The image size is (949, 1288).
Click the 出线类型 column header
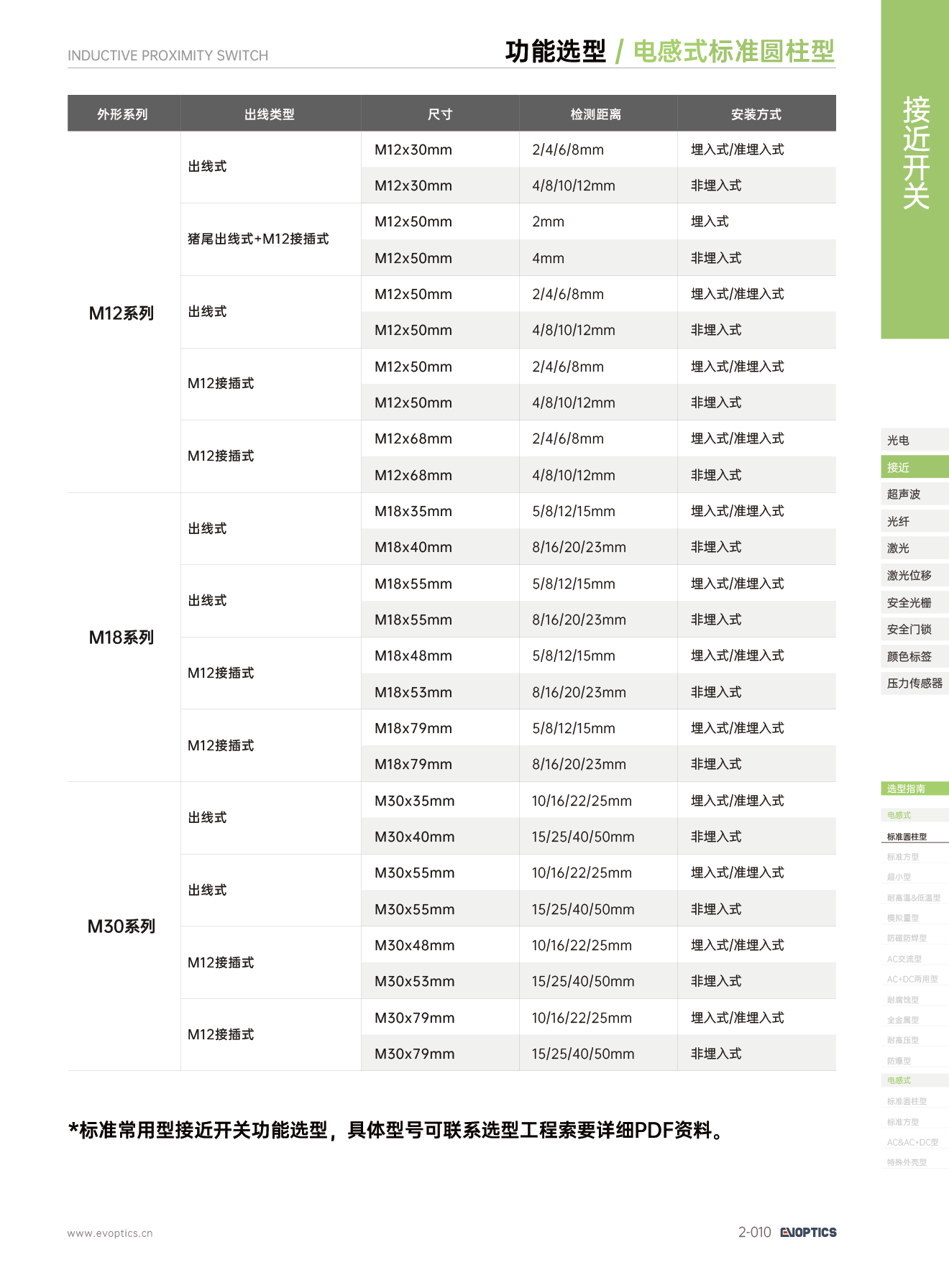pyautogui.click(x=270, y=114)
